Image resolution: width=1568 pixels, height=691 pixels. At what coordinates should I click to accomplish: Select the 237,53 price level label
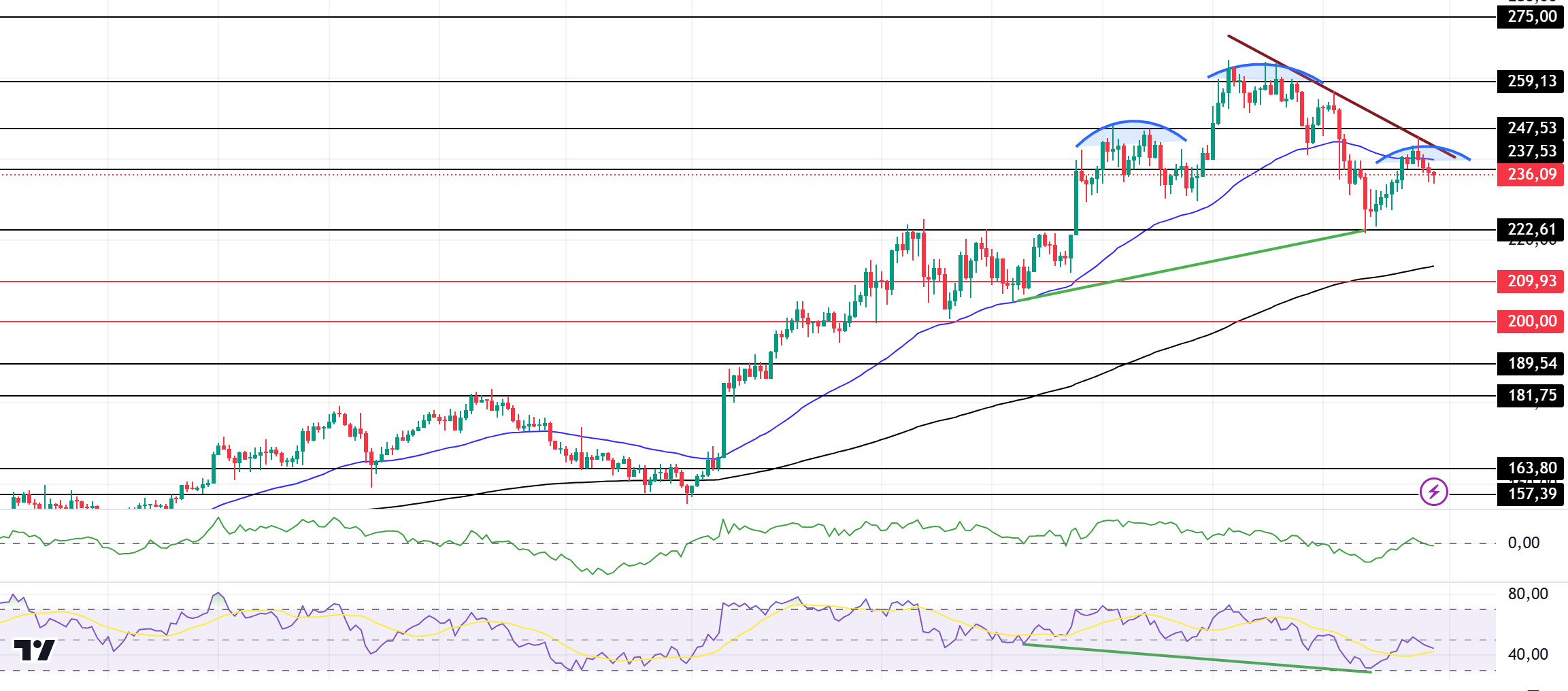tap(1531, 151)
